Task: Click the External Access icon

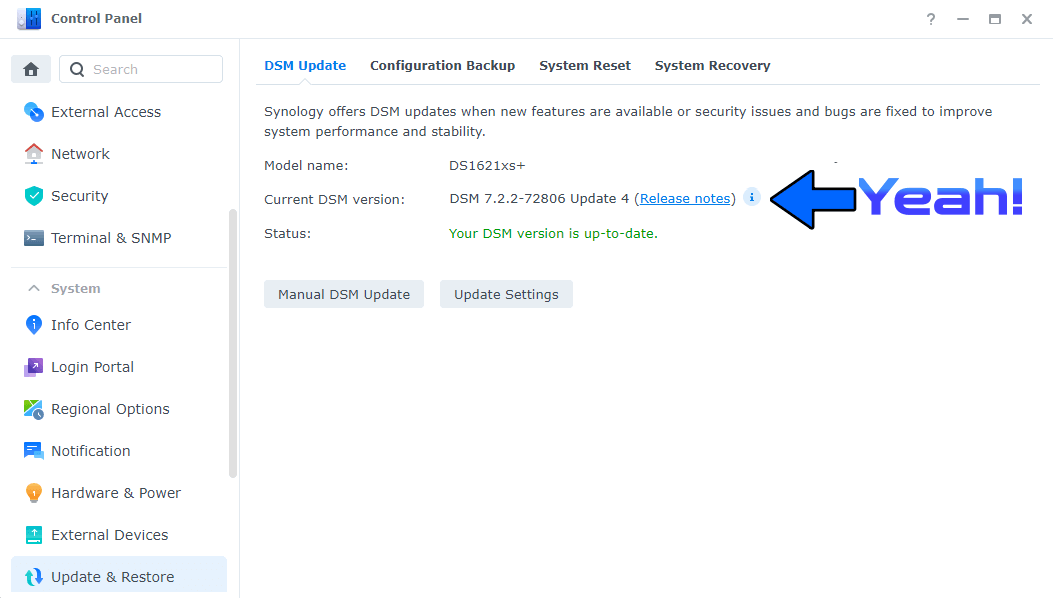Action: tap(34, 112)
